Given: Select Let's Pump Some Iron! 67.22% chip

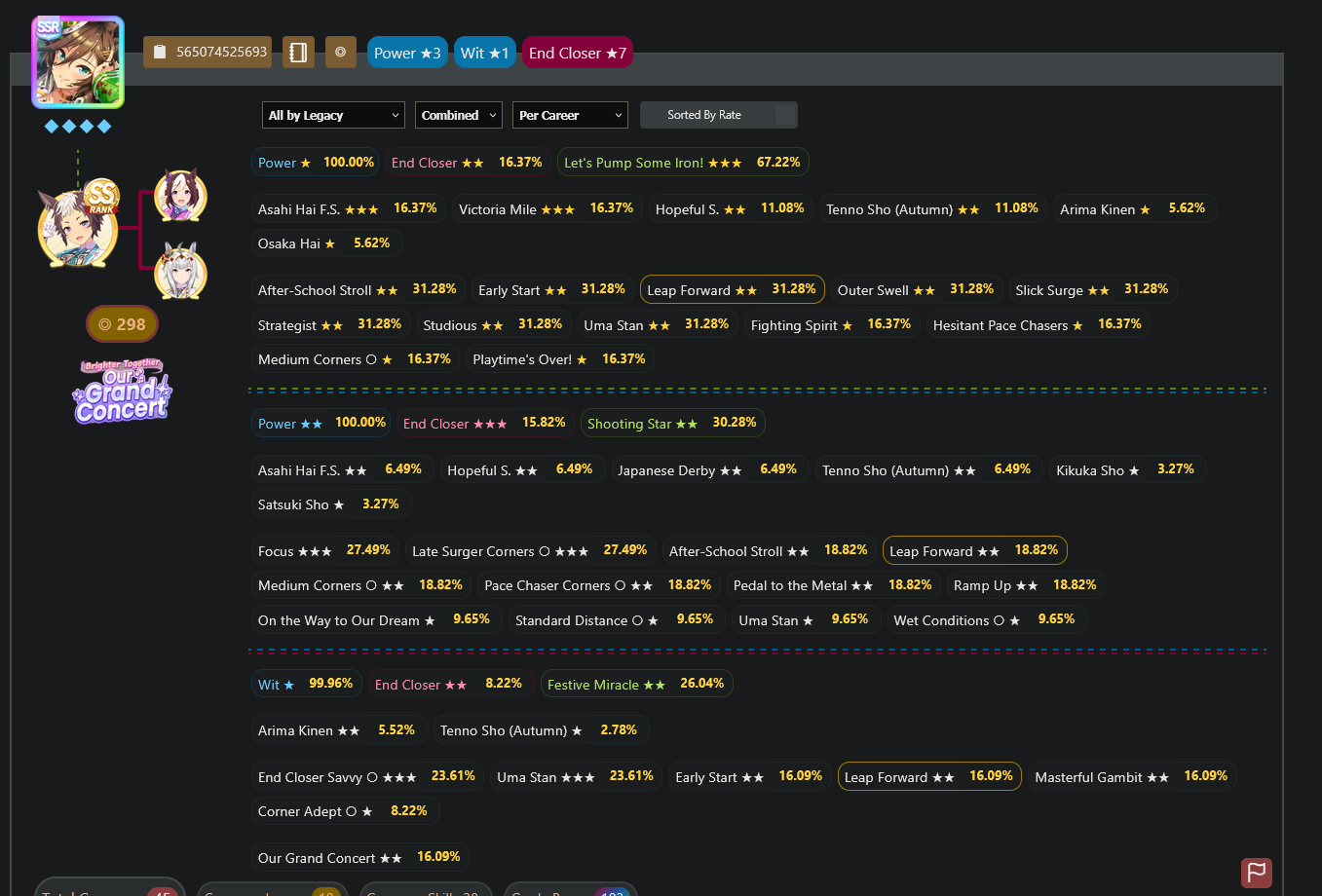Looking at the screenshot, I should point(683,163).
